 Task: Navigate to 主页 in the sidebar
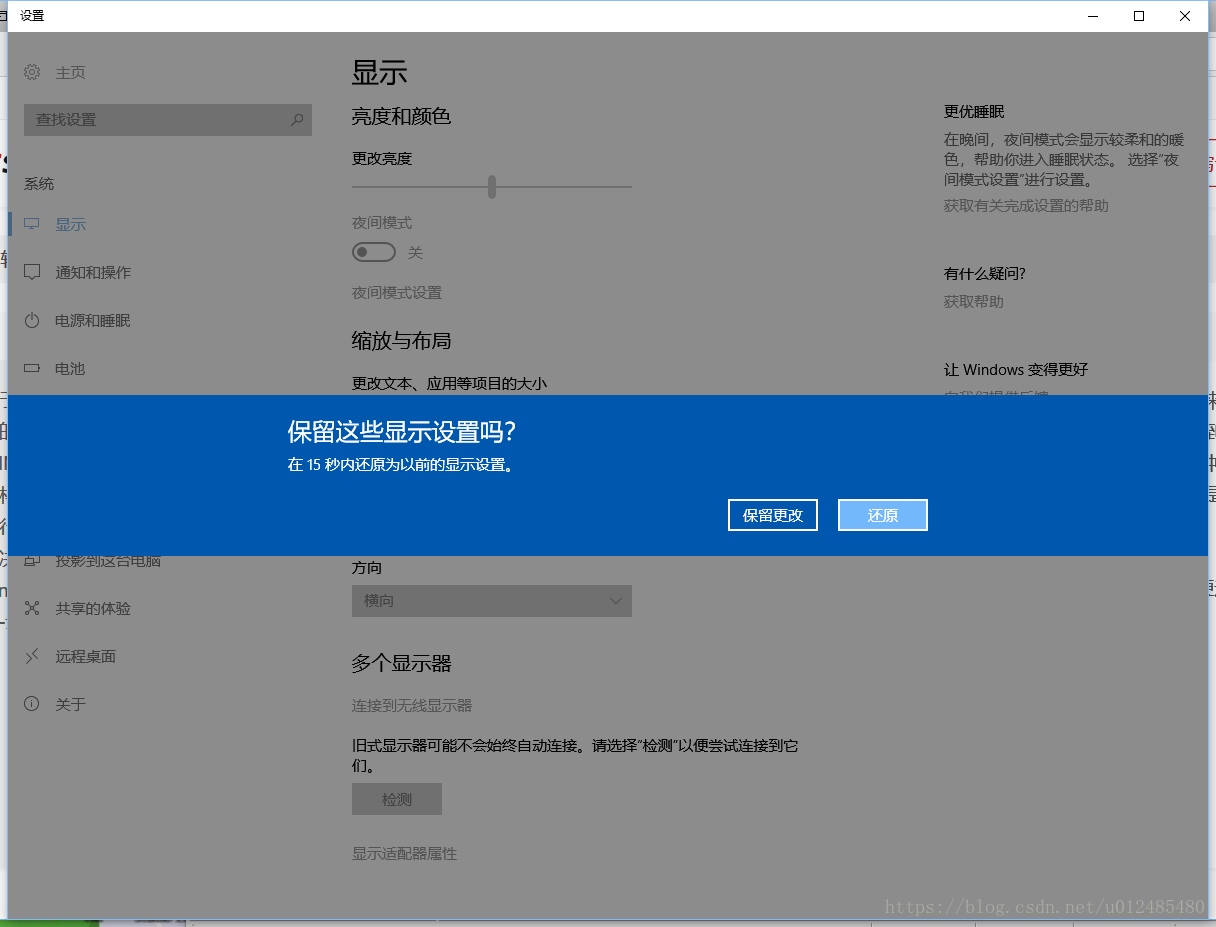(x=70, y=72)
